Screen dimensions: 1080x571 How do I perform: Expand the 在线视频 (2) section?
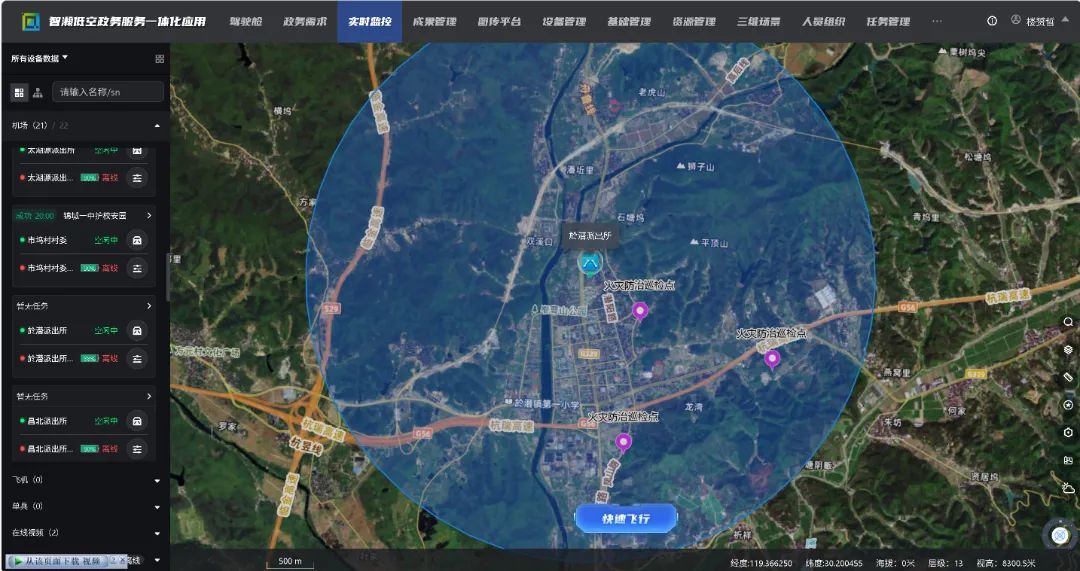[157, 533]
